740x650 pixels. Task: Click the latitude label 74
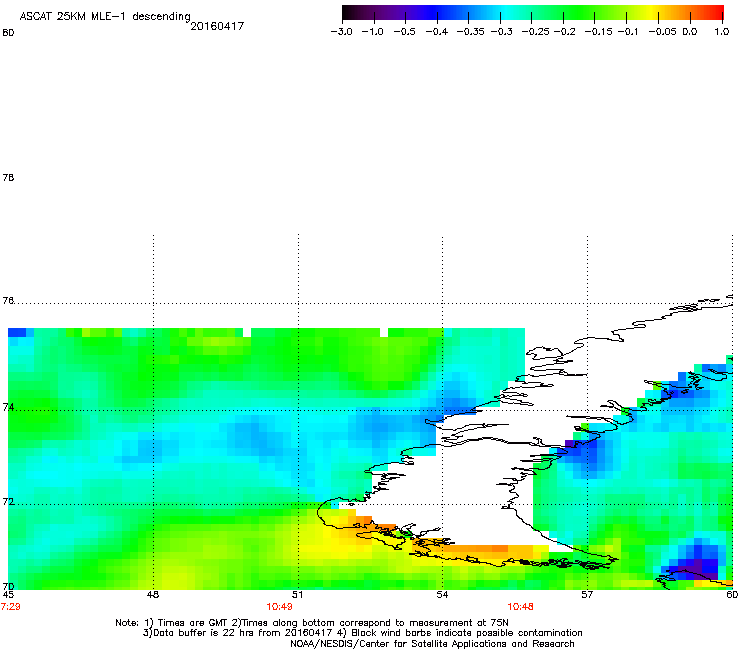(x=8, y=407)
